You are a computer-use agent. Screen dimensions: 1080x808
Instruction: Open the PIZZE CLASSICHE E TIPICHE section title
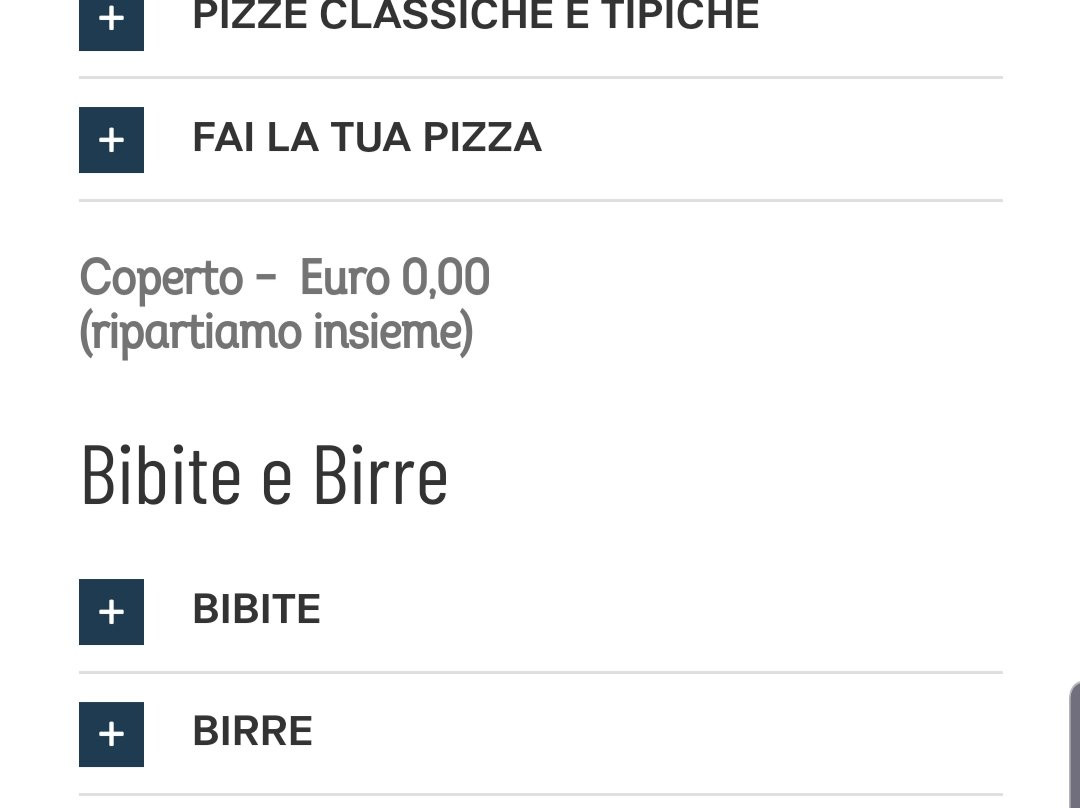475,16
